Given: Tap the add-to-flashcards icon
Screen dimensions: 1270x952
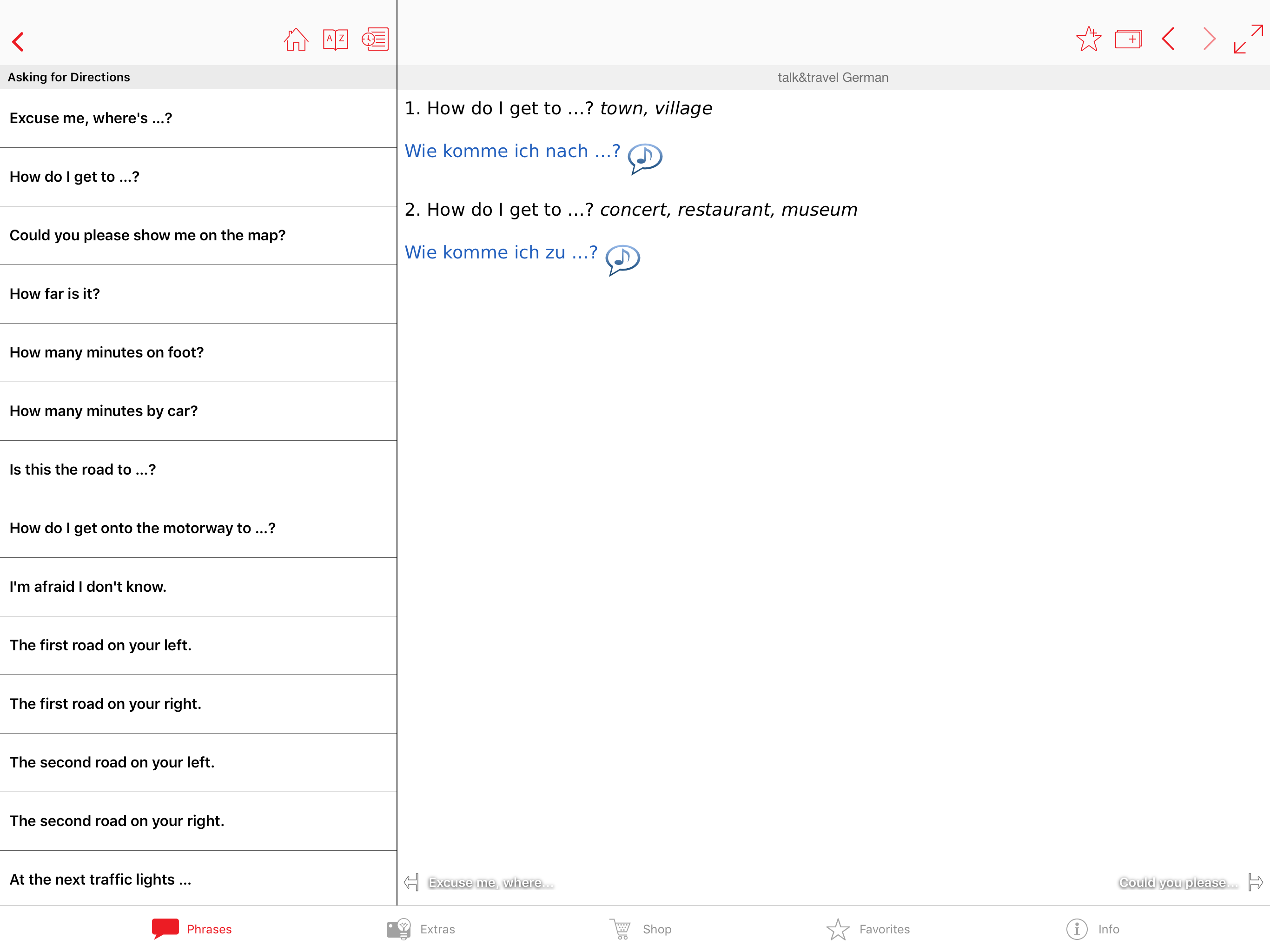Looking at the screenshot, I should coord(1128,40).
